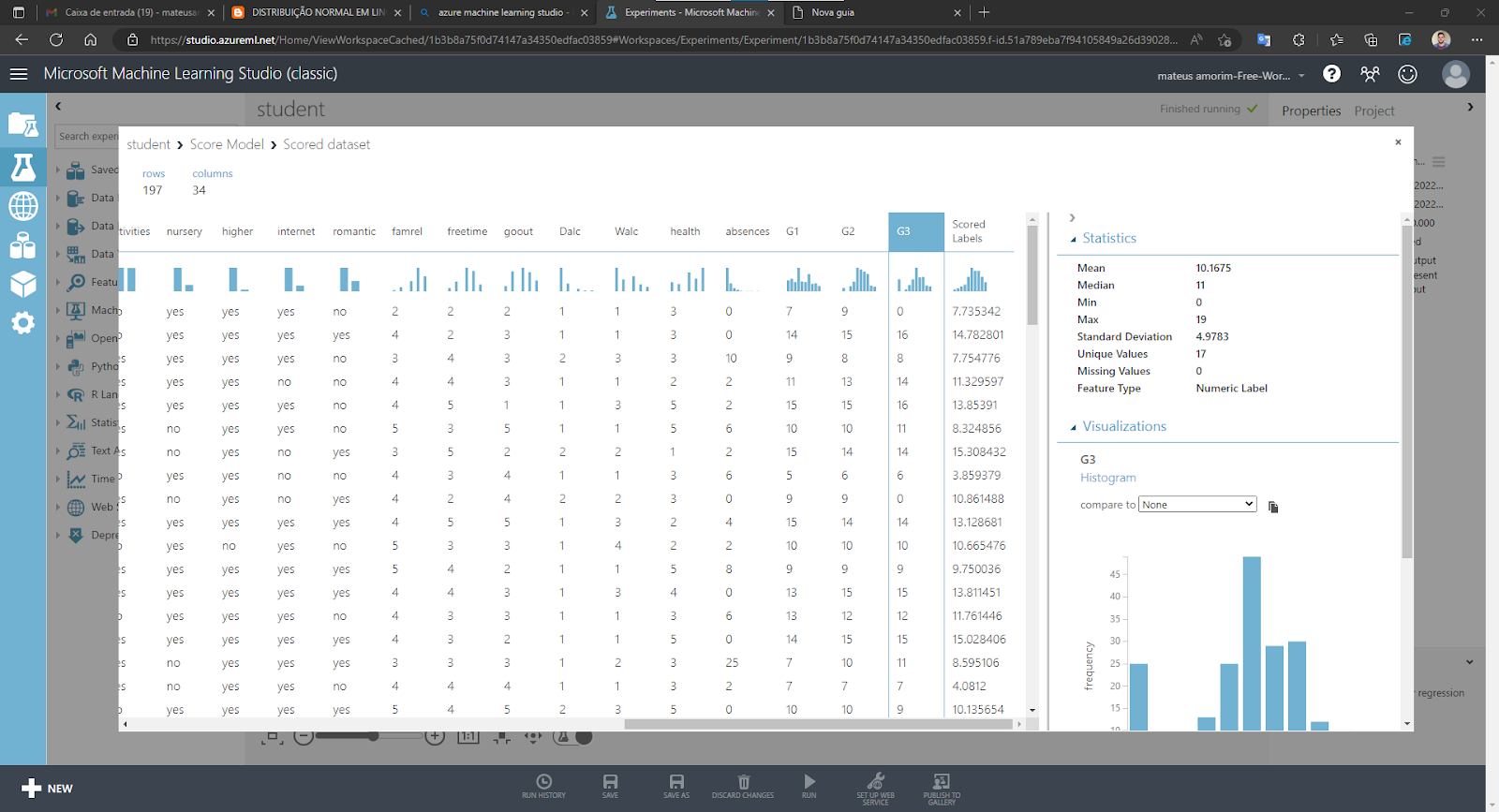Screen dimensions: 1499x812
Task: Expand the Machine Learning tree node
Action: tap(58, 311)
